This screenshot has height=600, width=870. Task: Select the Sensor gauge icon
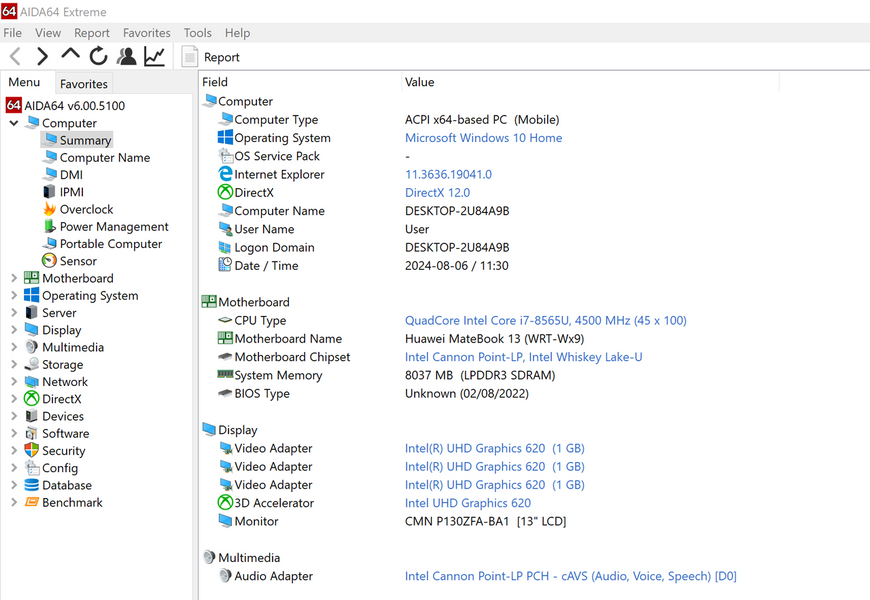tap(49, 260)
